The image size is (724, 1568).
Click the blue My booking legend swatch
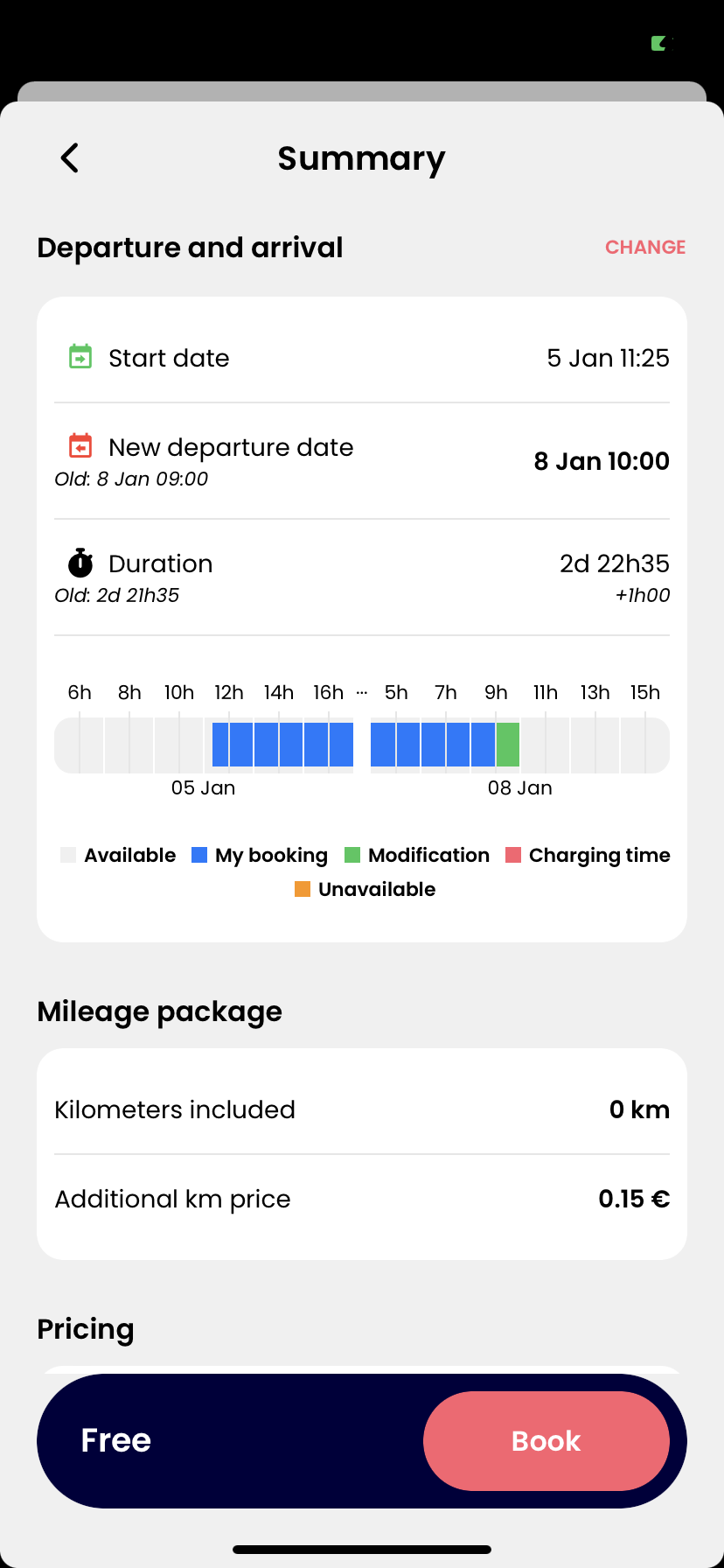tap(199, 855)
